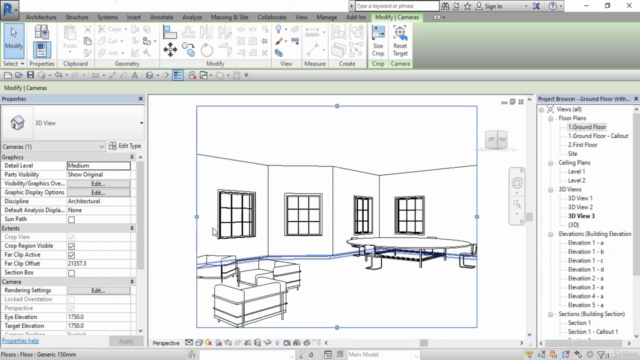This screenshot has height=360, width=640.
Task: Toggle the Thin Lines icon
Action: point(178,75)
